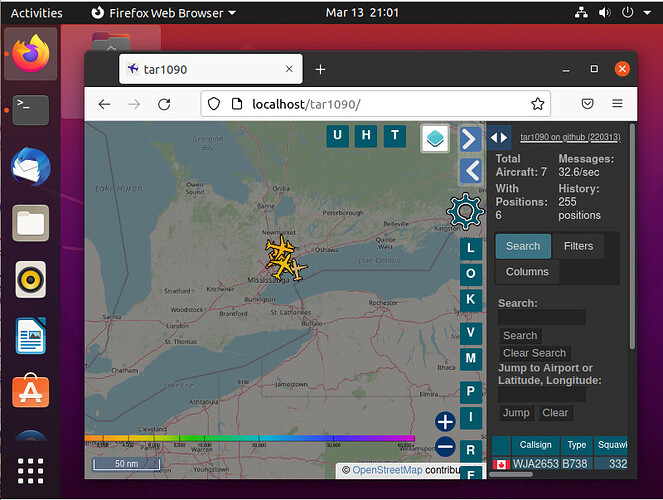Toggle the K map button

pyautogui.click(x=471, y=300)
